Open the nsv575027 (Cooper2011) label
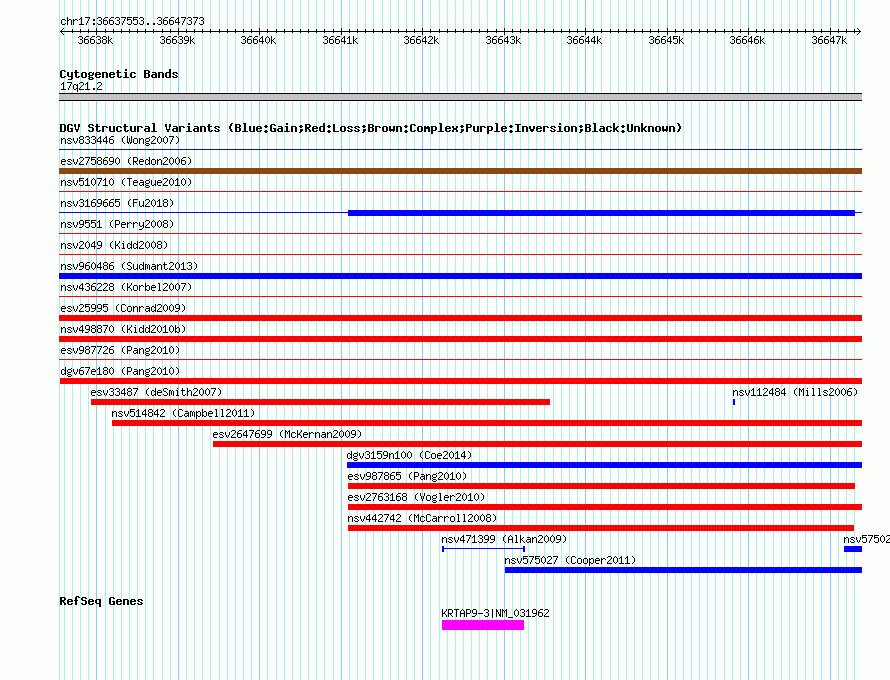This screenshot has height=680, width=890. [x=570, y=560]
